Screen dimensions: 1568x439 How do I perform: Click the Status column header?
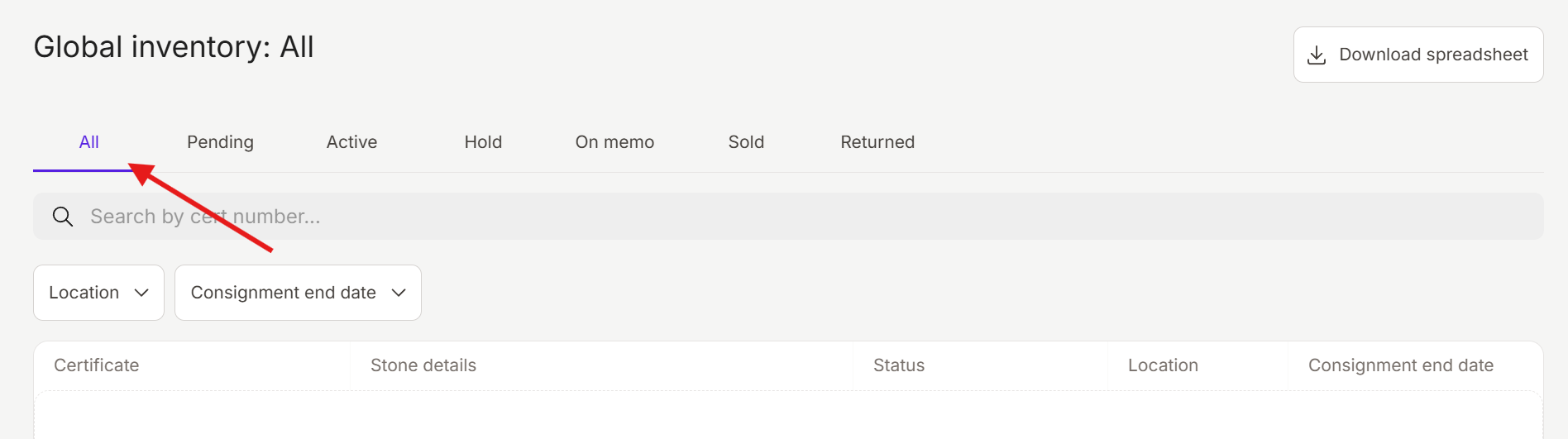899,365
